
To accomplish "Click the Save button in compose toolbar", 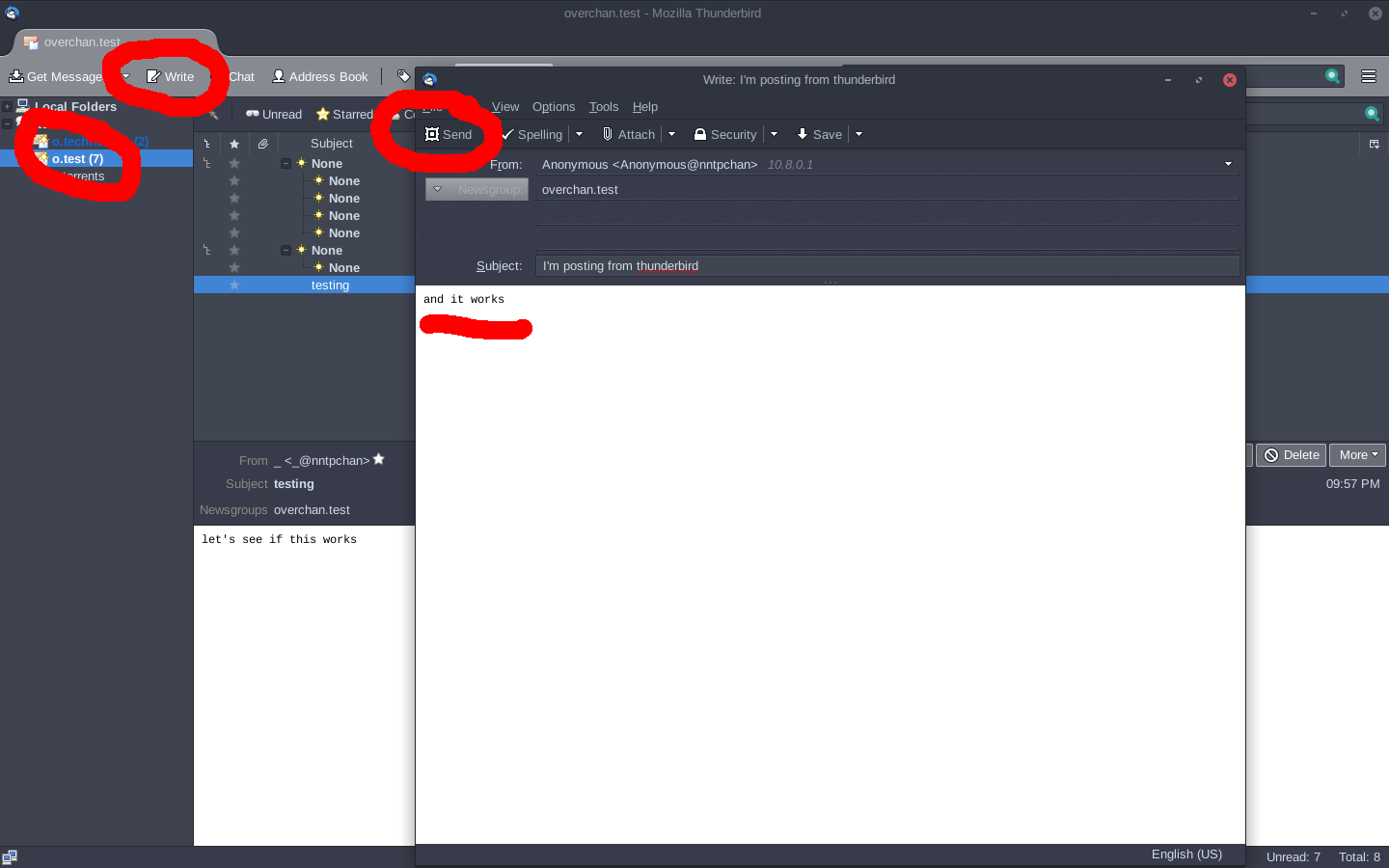I will pyautogui.click(x=819, y=134).
